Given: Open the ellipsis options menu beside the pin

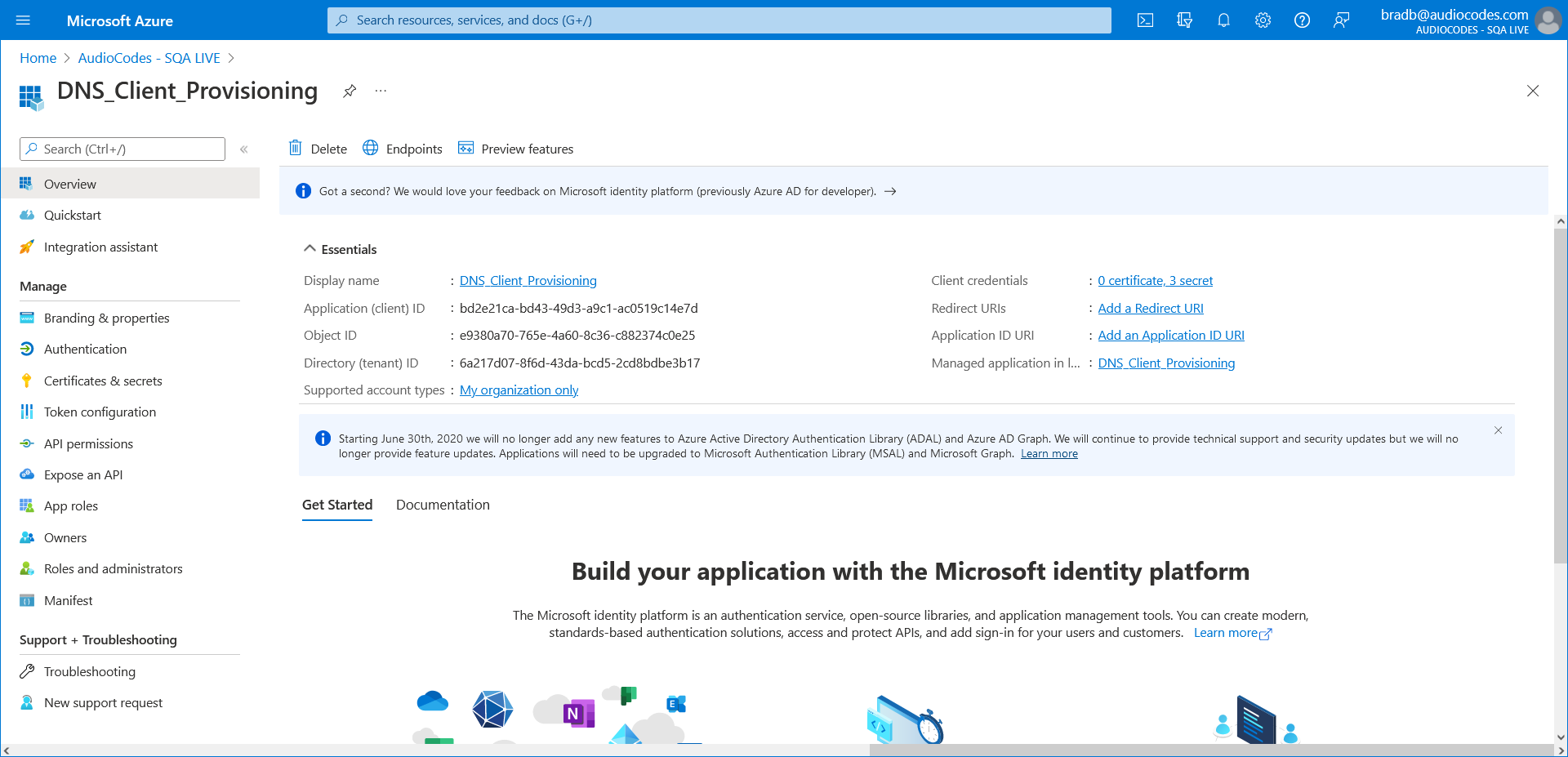Looking at the screenshot, I should coord(380,91).
